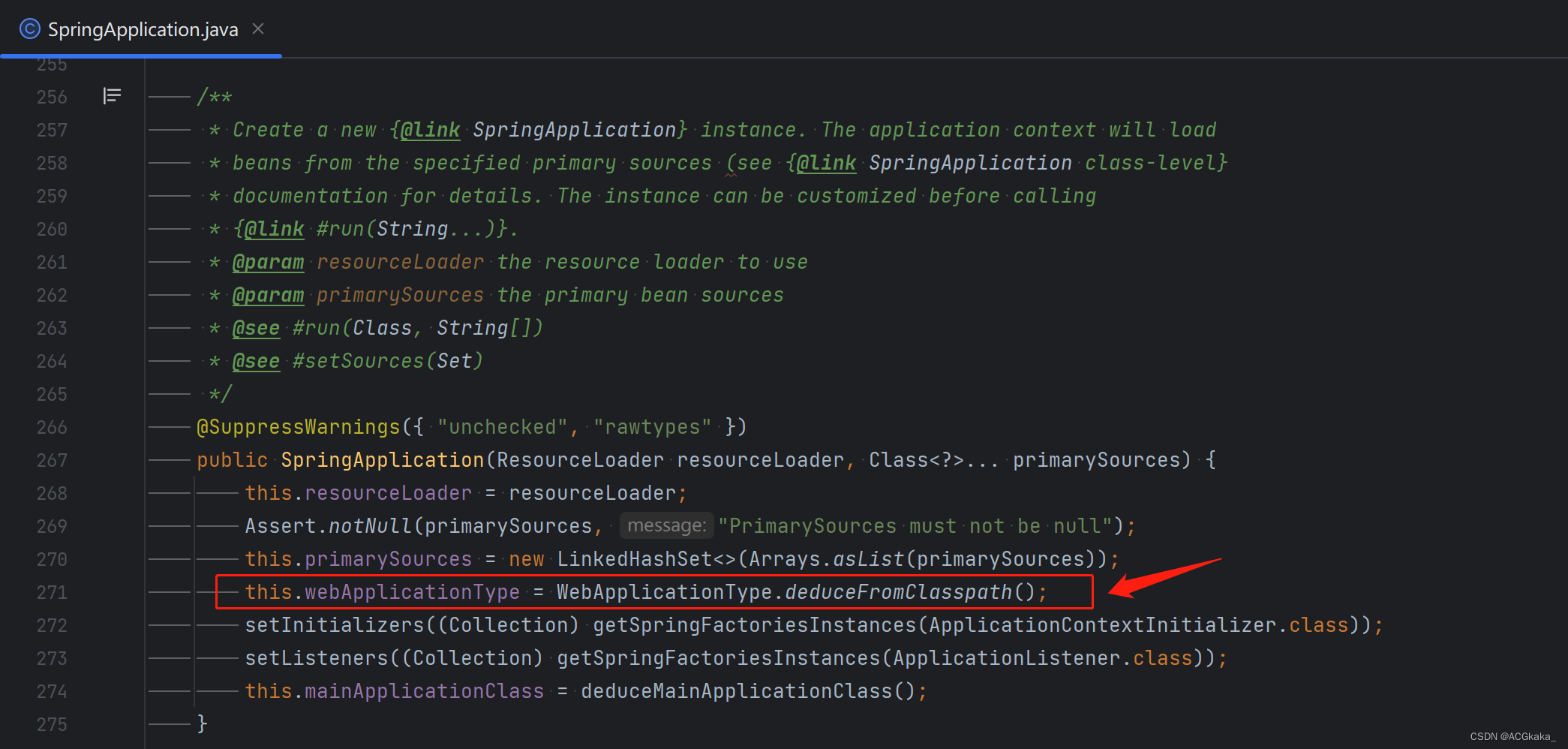Viewport: 1568px width, 749px height.
Task: Click this.webApplicationType field on line 271
Action: click(382, 592)
